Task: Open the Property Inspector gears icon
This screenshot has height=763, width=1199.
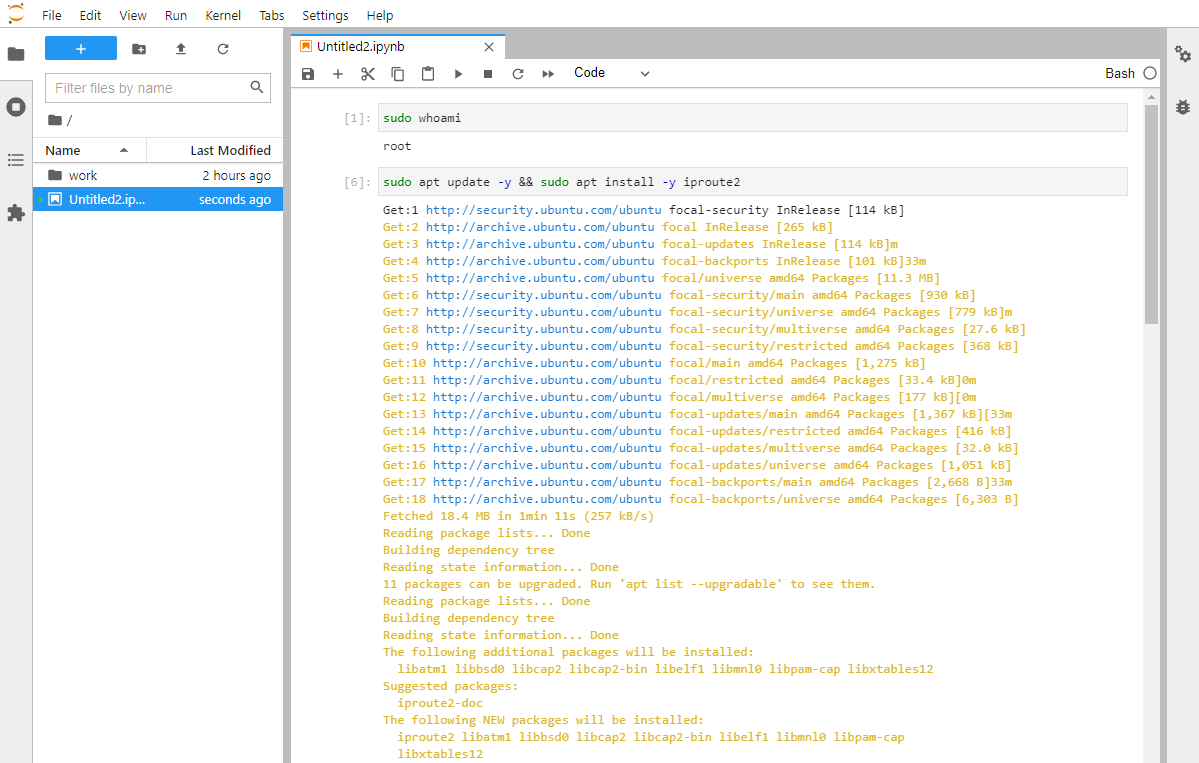Action: (1183, 54)
